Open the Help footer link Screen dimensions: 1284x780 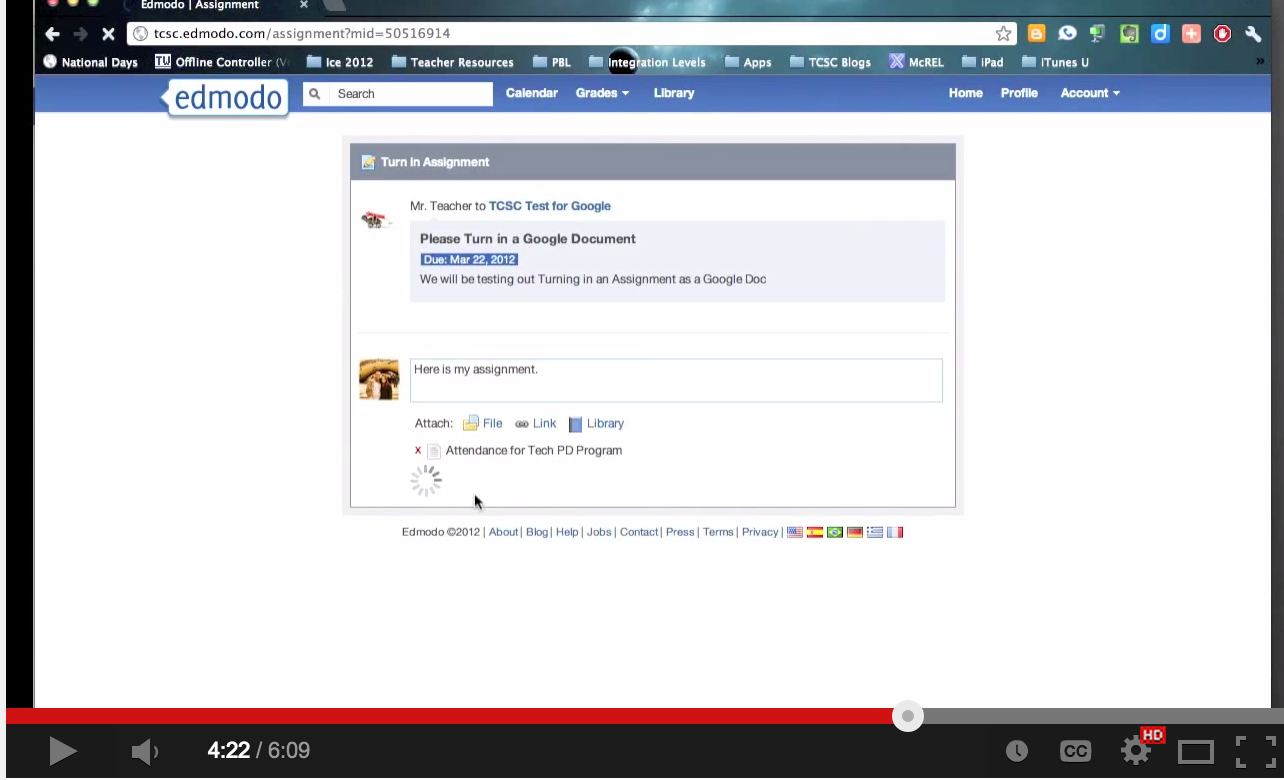tap(567, 532)
